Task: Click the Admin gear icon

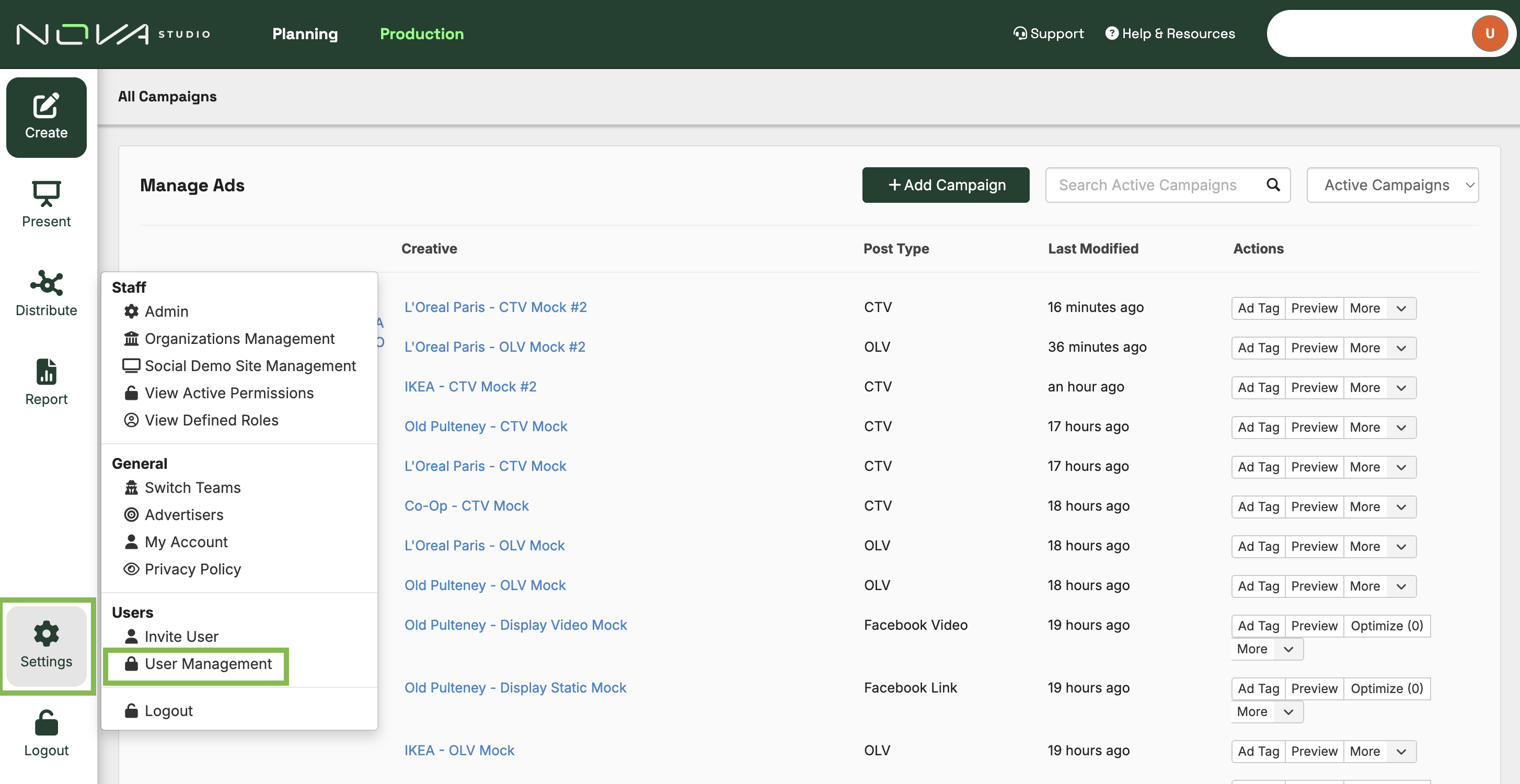Action: (131, 311)
